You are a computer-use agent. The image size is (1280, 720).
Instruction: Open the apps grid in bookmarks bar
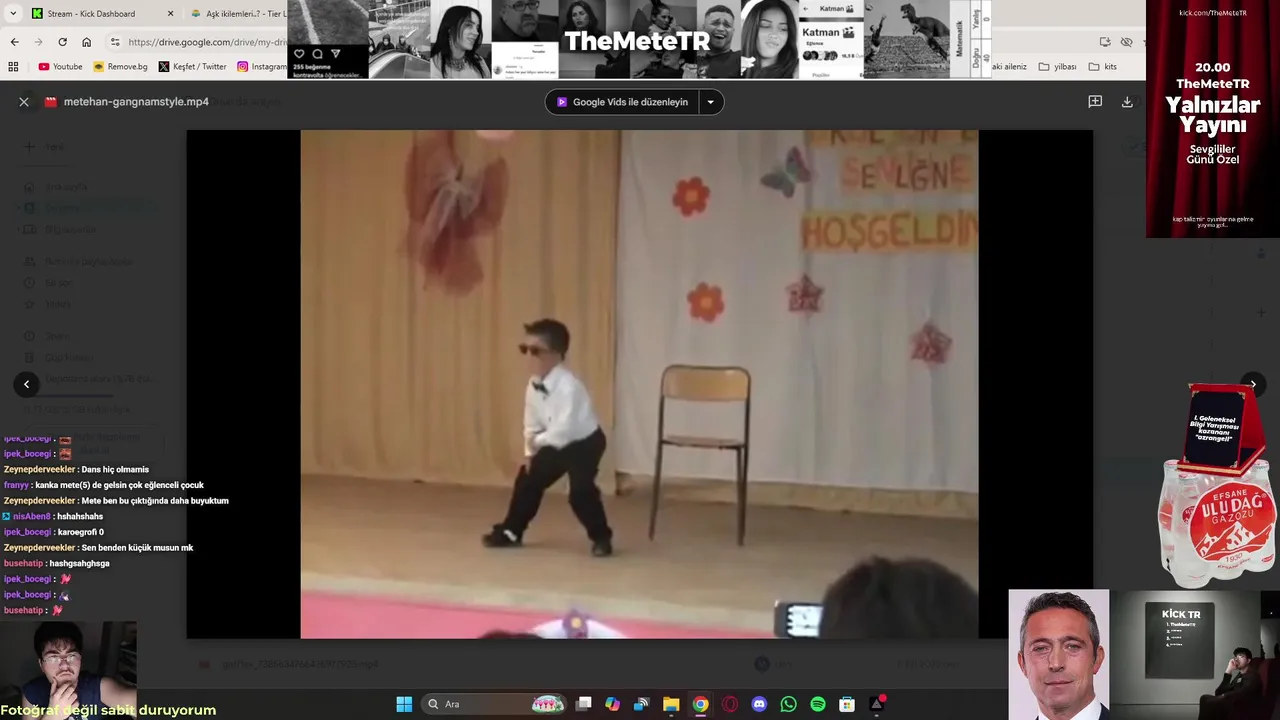pyautogui.click(x=13, y=67)
